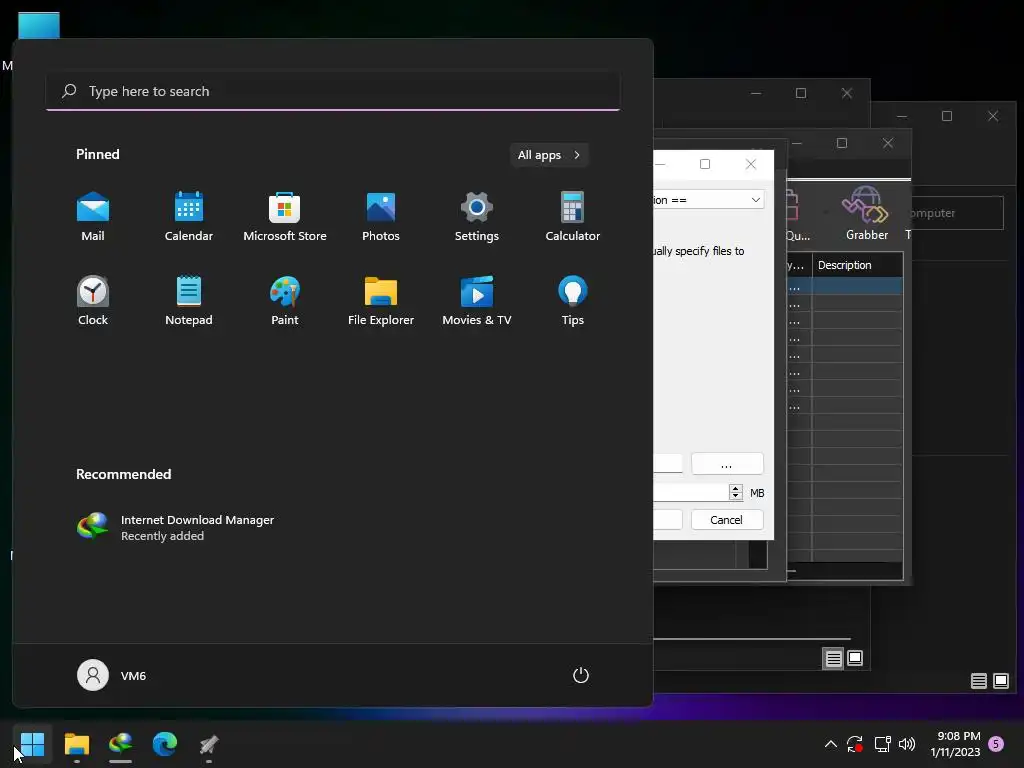The width and height of the screenshot is (1024, 768).
Task: Switch to Internet Download Manager in taskbar
Action: coord(121,744)
